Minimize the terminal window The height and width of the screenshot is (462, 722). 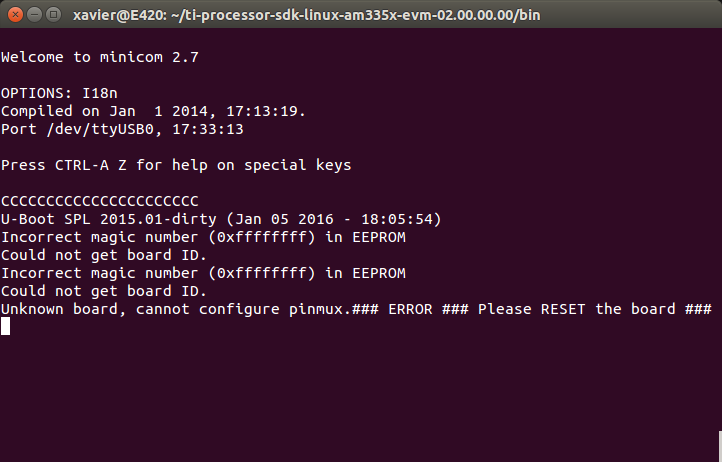pos(35,15)
